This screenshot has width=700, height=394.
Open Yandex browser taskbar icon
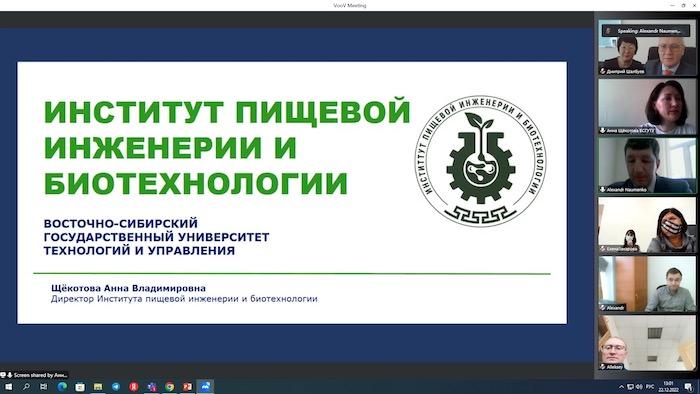tap(133, 387)
